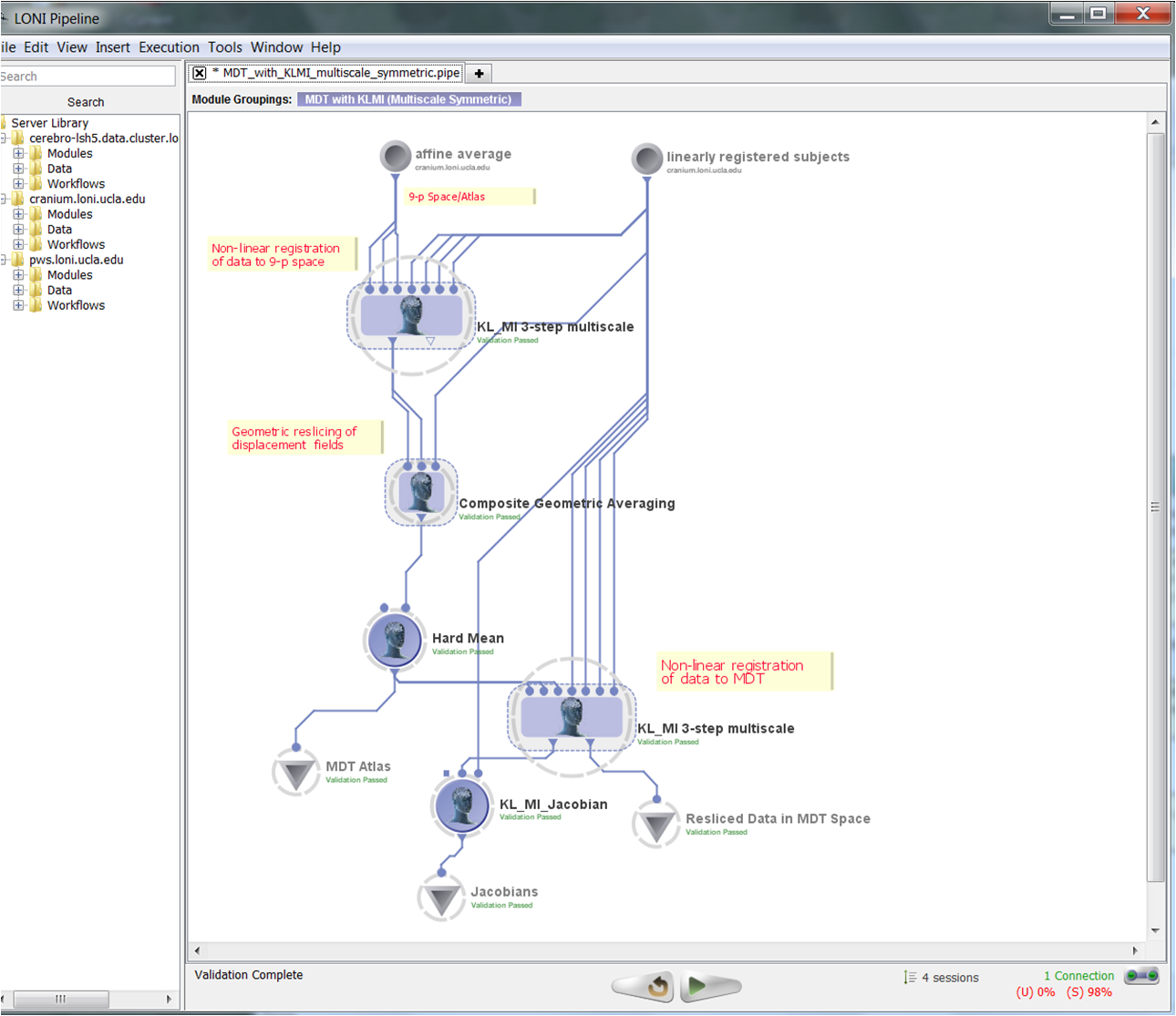Screen dimensions: 1176x1016
Task: Expand Modules under cranium.loni.ucla.edu
Action: (x=18, y=214)
